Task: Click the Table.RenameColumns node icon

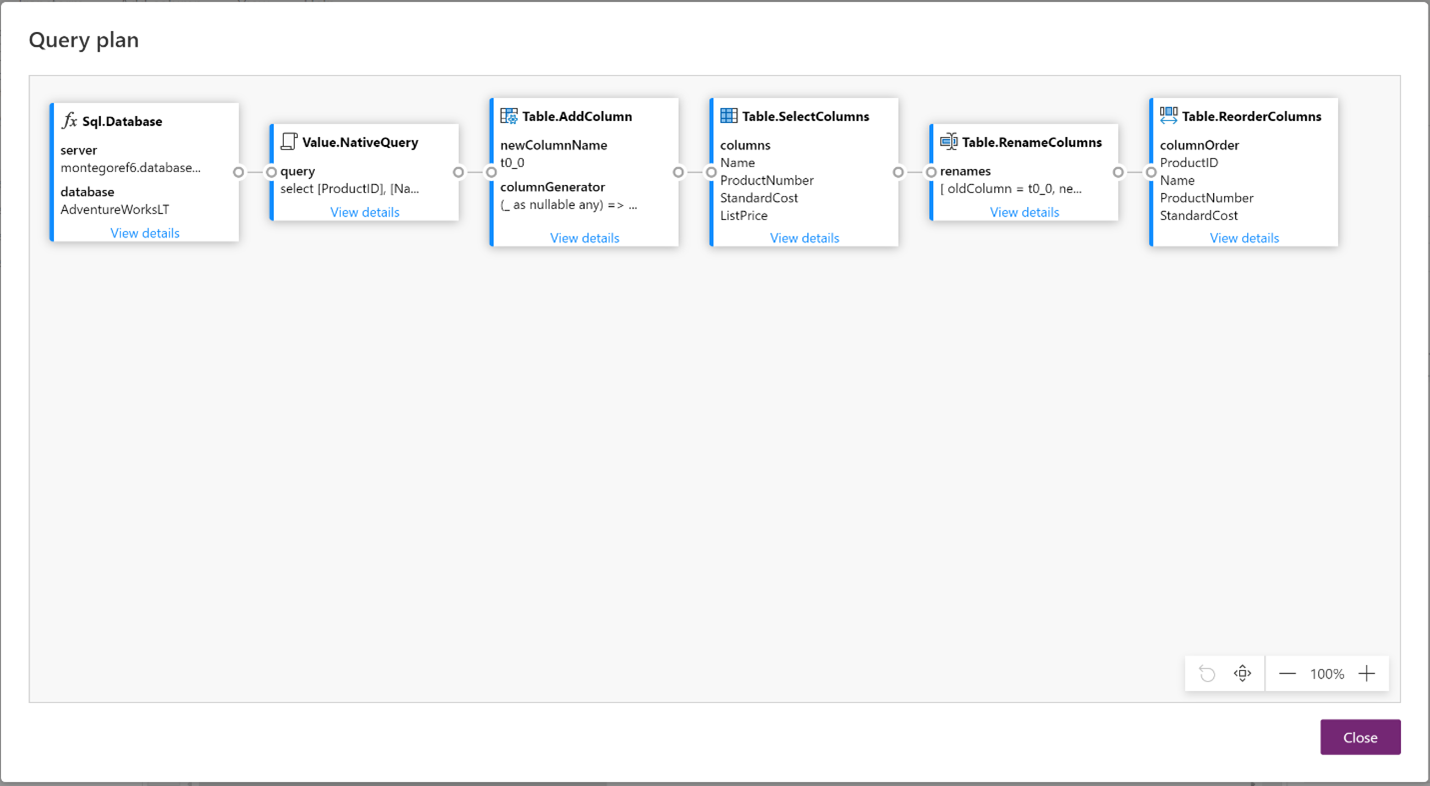Action: click(x=948, y=141)
